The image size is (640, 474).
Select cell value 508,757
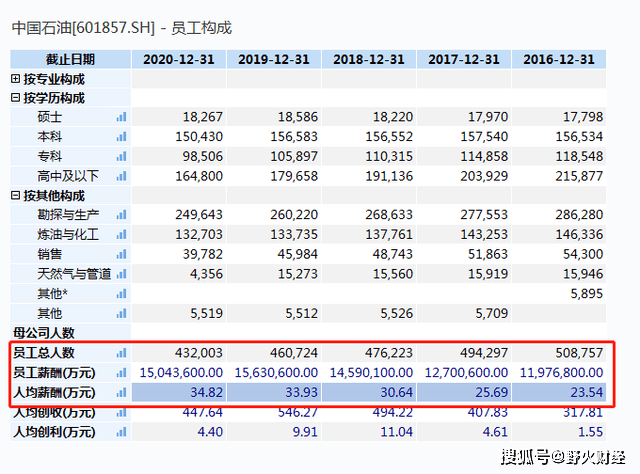[x=579, y=353]
